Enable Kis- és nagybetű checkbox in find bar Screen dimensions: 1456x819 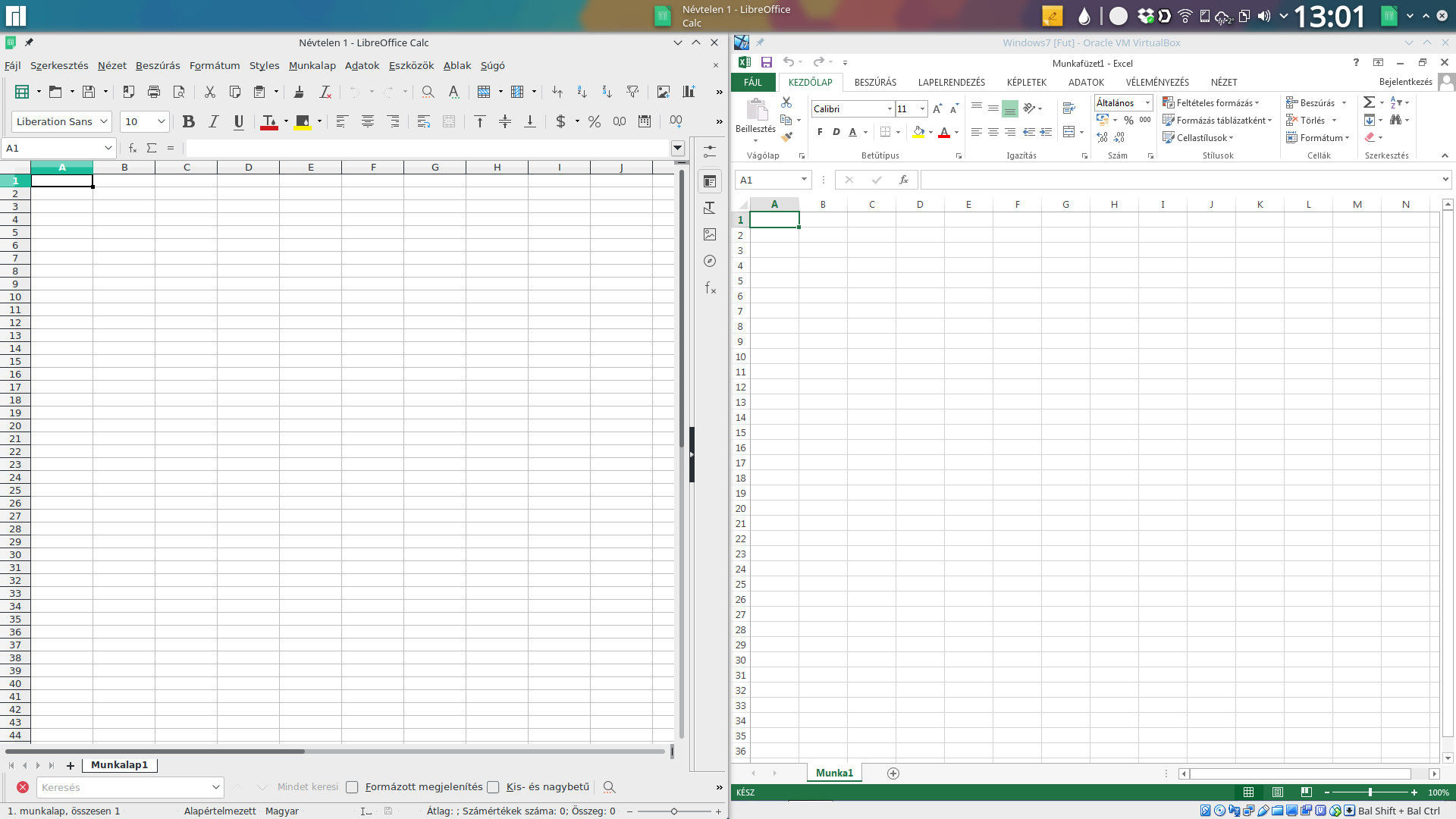coord(493,787)
